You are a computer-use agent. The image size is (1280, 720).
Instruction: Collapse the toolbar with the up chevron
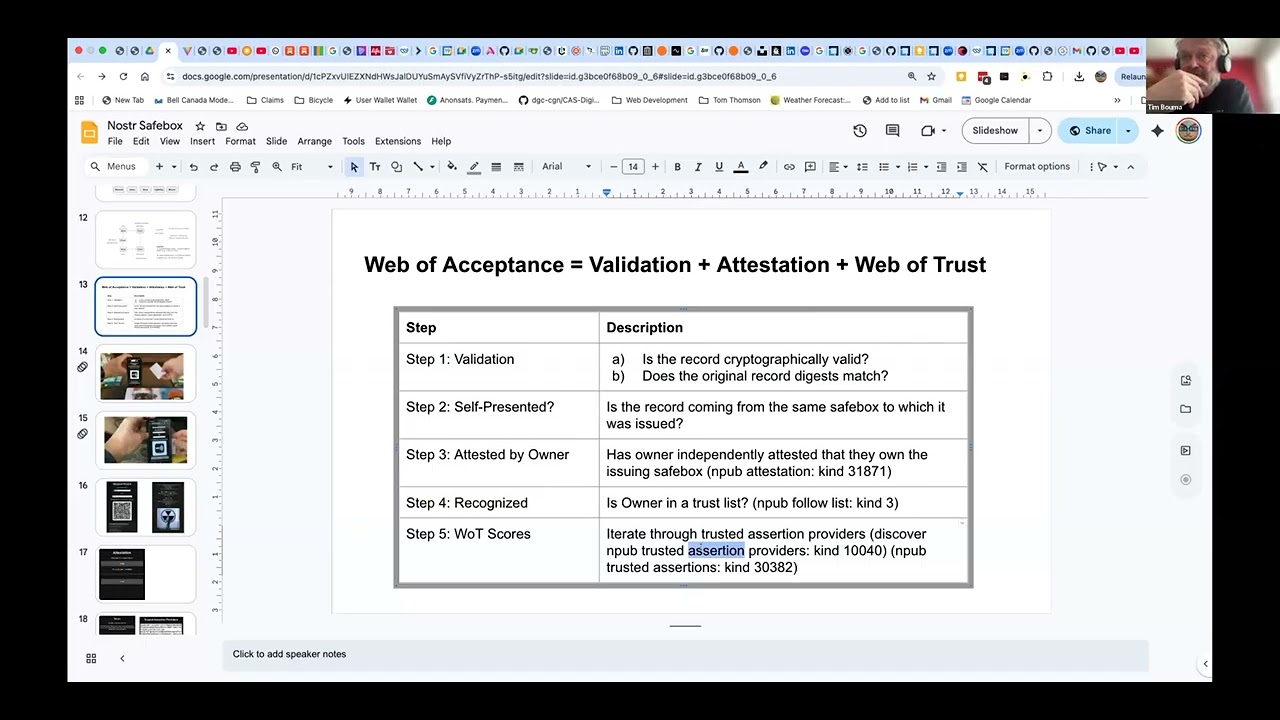pyautogui.click(x=1131, y=167)
